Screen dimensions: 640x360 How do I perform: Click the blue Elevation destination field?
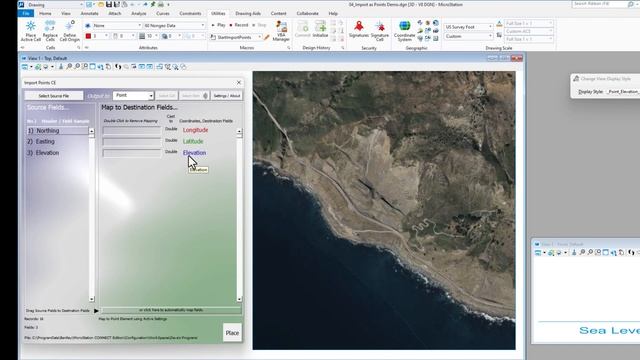pos(194,153)
